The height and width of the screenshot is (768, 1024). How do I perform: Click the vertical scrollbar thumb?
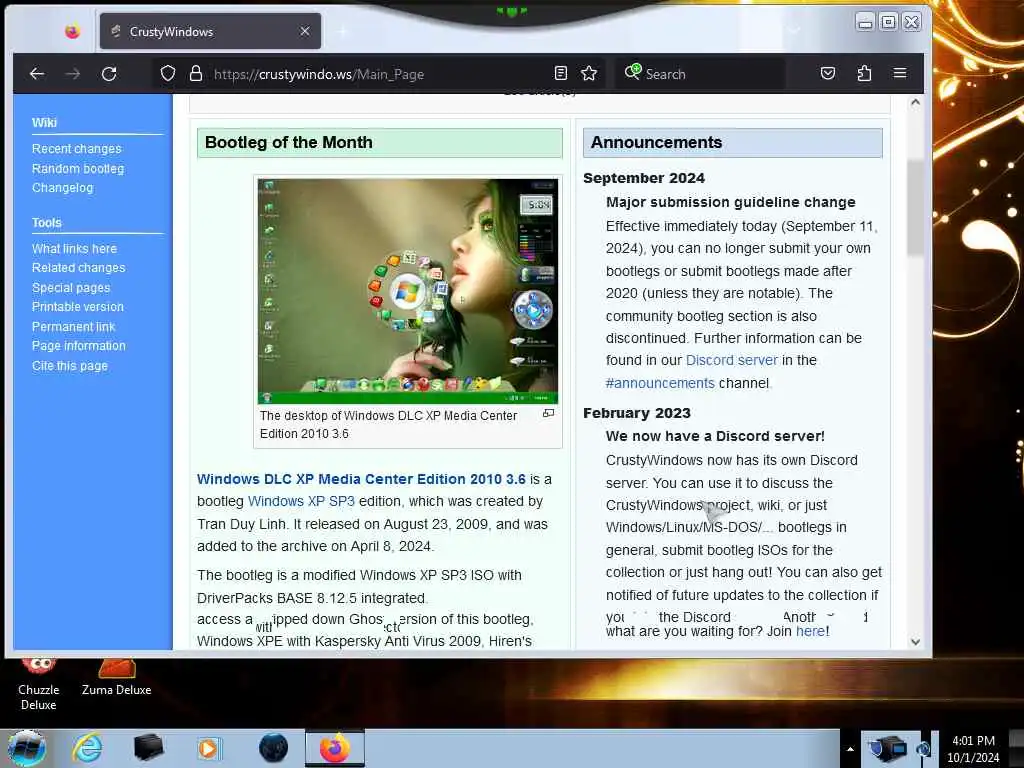(x=915, y=208)
